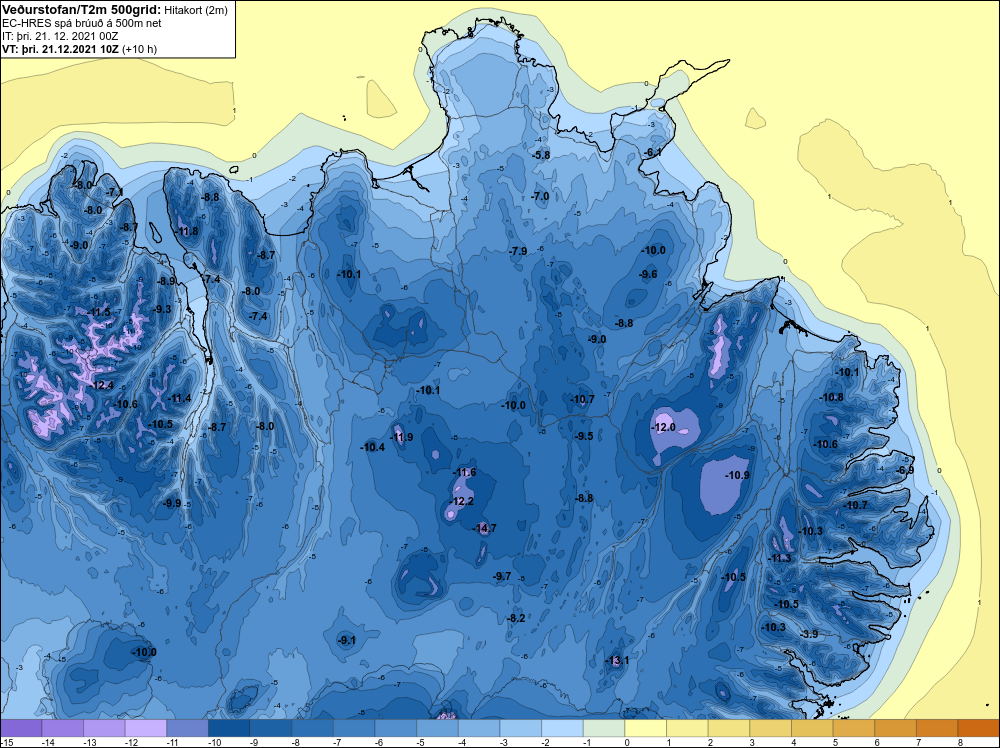Click the -11.8 temperature label
The image size is (1000, 748).
pos(187,231)
